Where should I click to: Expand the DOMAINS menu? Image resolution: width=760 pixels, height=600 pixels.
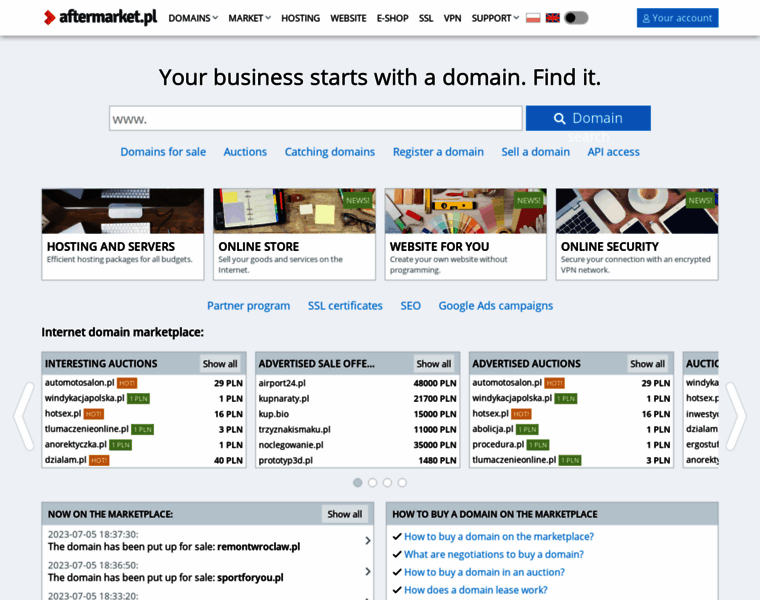tap(193, 18)
